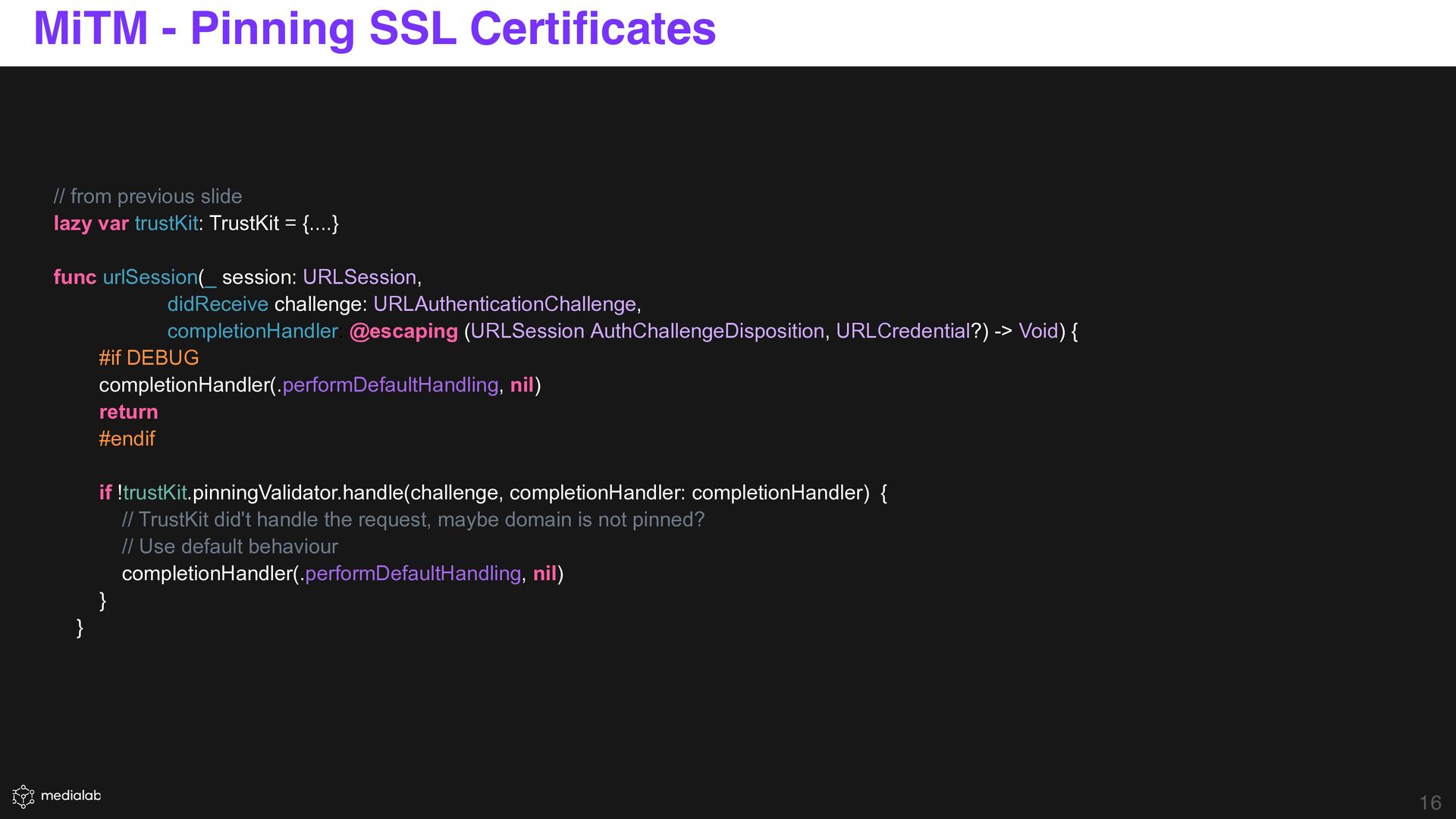
Task: Click the 'func' keyword
Action: tap(74, 278)
